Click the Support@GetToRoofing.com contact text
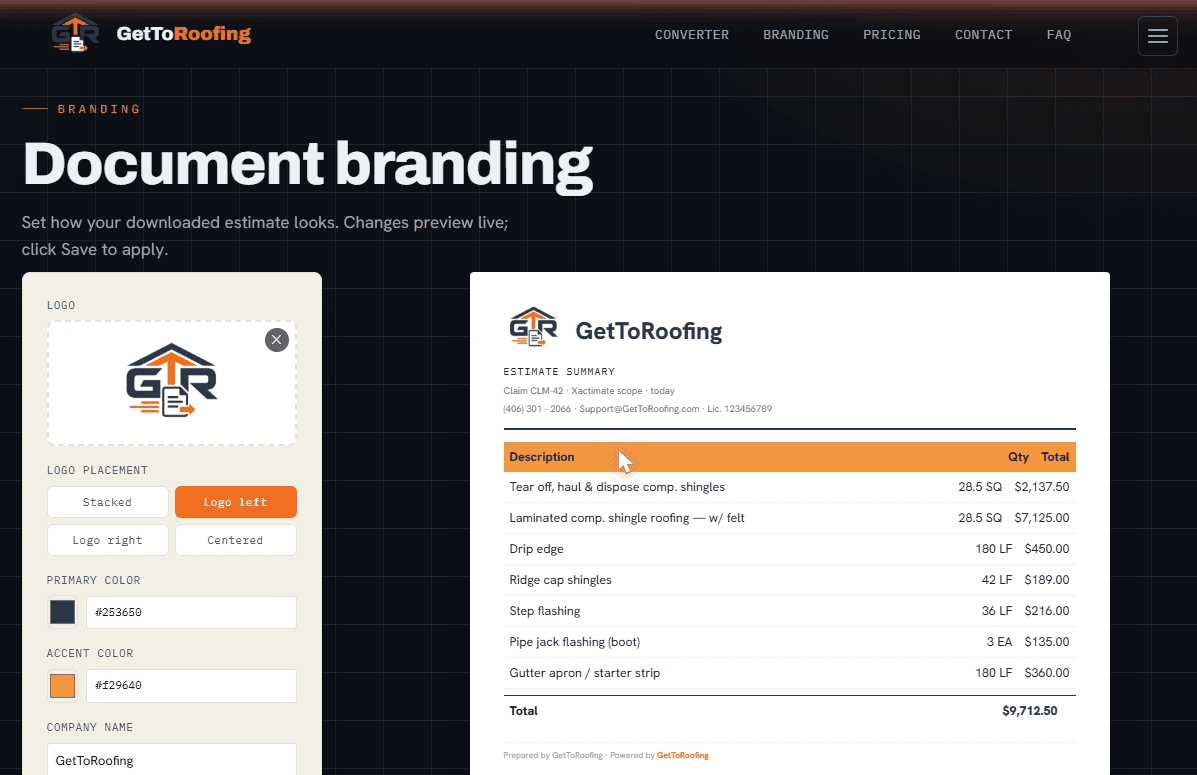The image size is (1197, 775). tap(639, 409)
